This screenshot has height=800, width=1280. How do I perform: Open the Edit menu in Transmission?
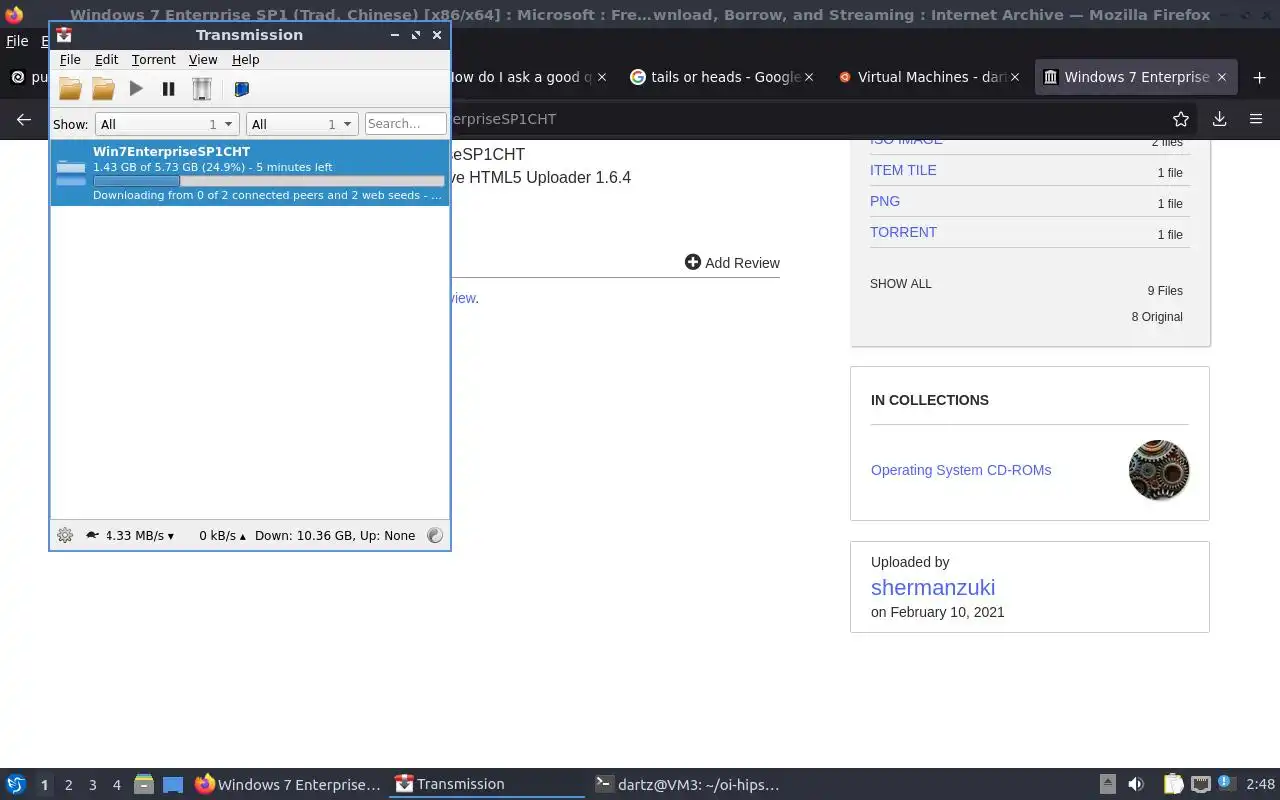tap(106, 60)
